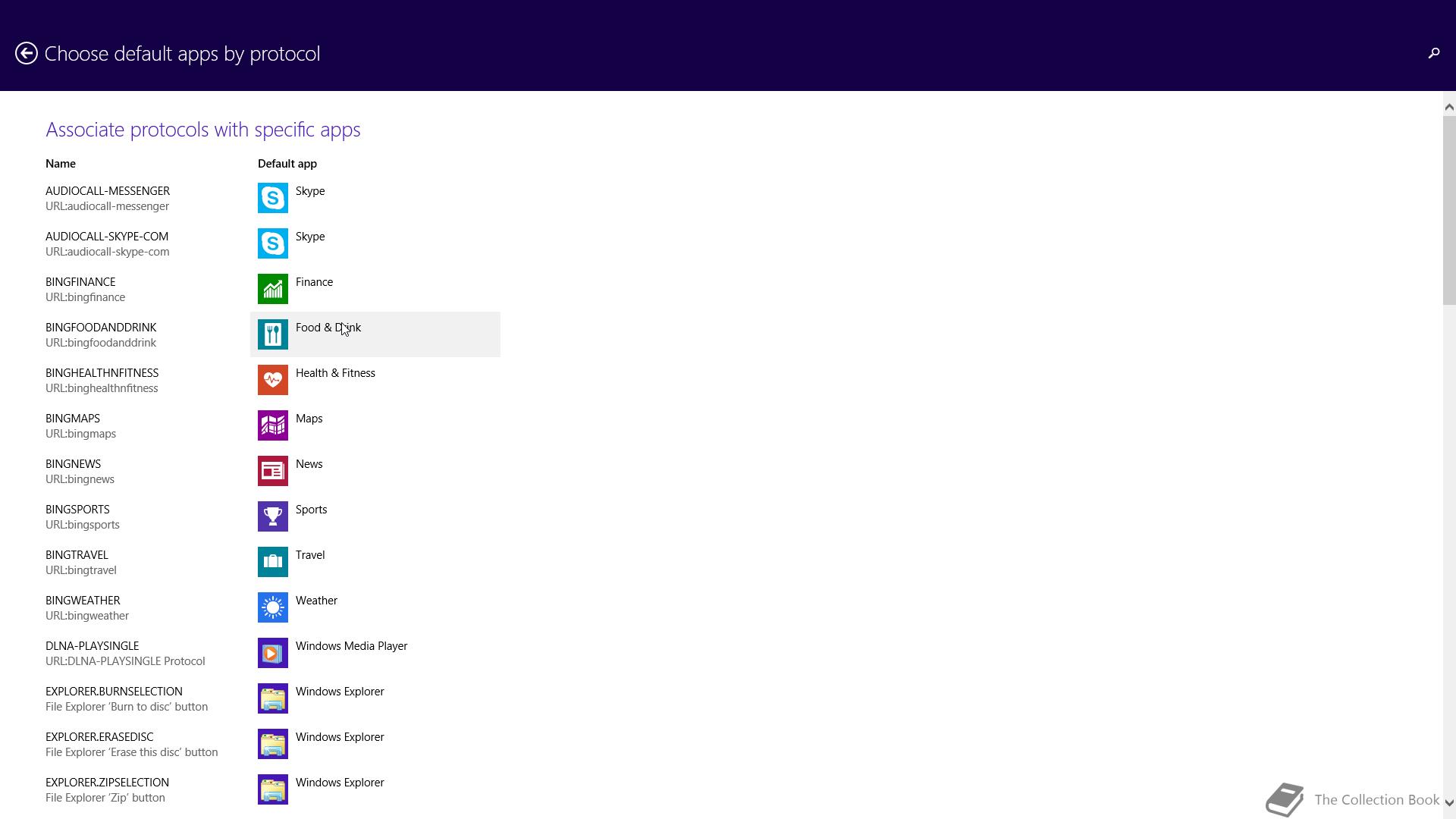The width and height of the screenshot is (1456, 819).
Task: Click the Maps app icon
Action: (273, 425)
